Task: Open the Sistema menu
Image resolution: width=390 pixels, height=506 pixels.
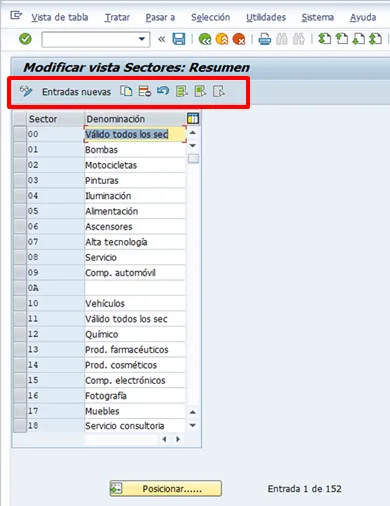Action: pyautogui.click(x=317, y=17)
